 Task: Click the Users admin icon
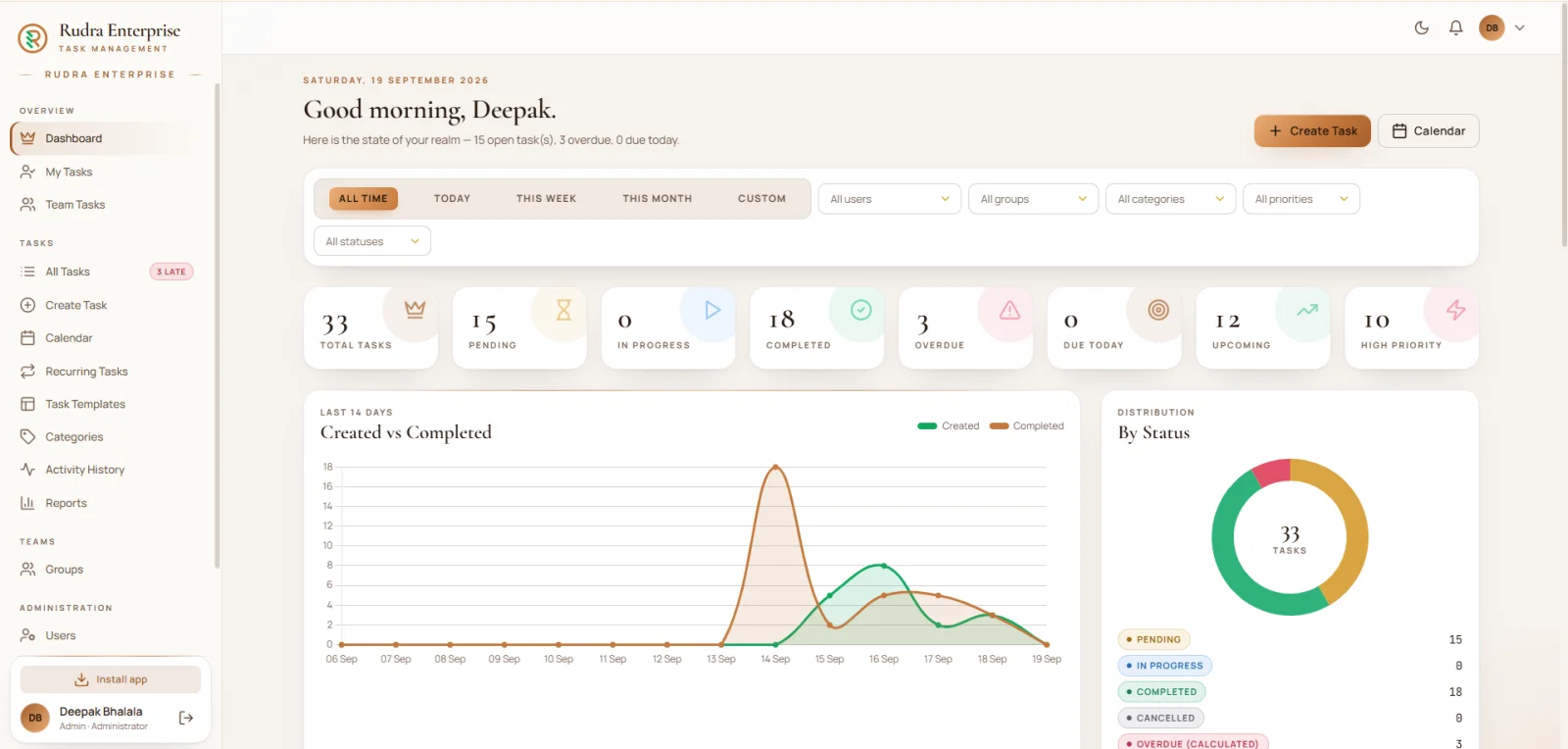point(27,635)
